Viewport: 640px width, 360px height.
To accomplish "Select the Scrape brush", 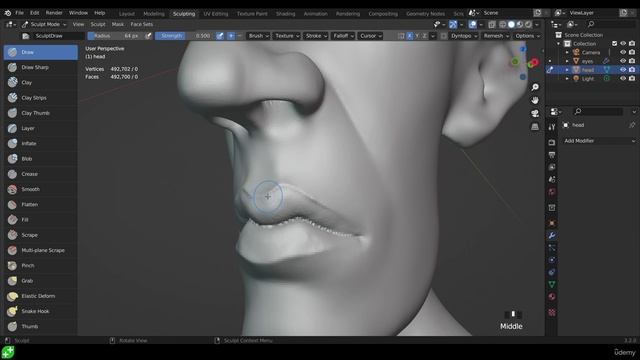I will (40, 235).
